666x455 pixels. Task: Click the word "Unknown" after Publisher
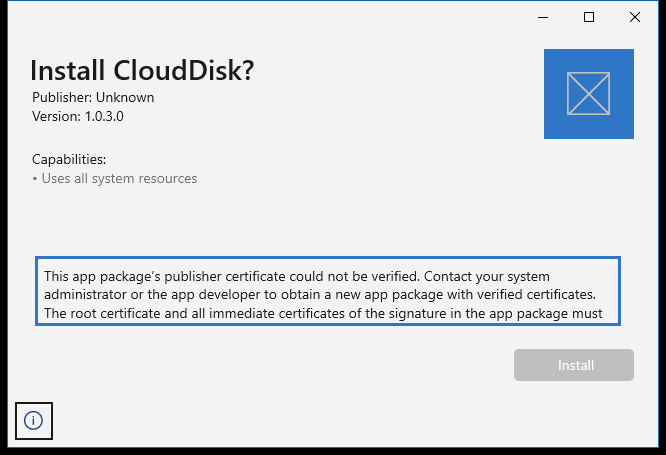tap(126, 98)
